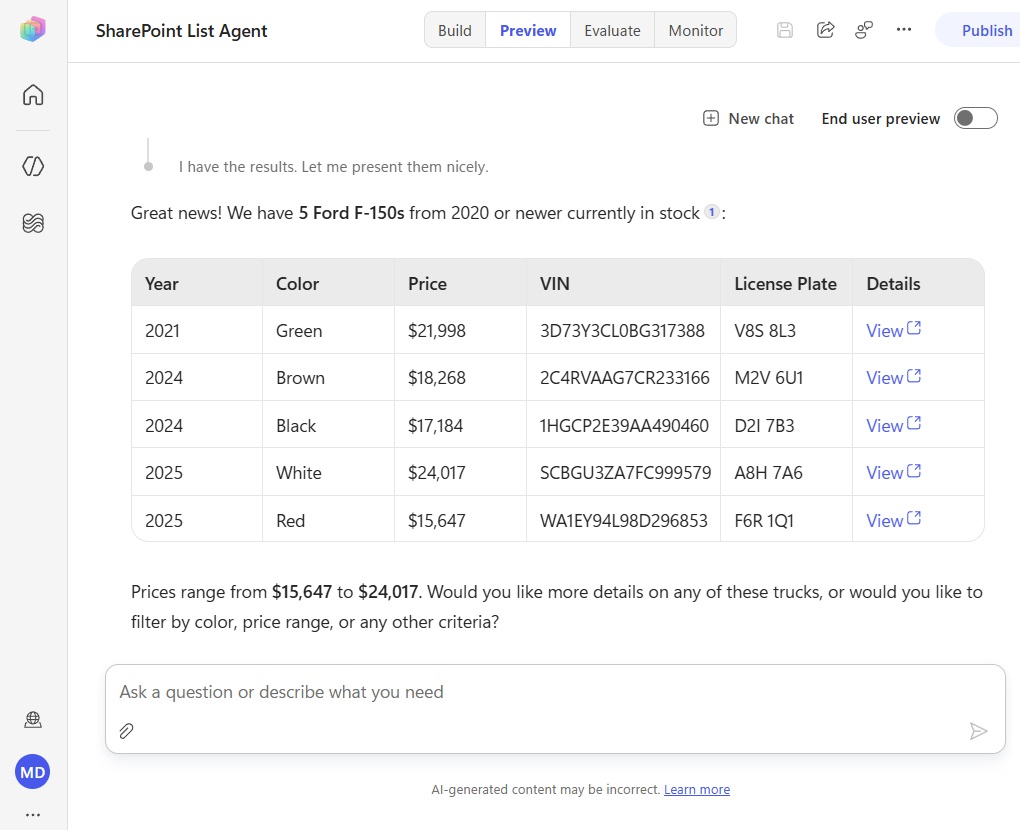Click the License Plate column header
Viewport: 1020px width, 830px height.
point(785,284)
